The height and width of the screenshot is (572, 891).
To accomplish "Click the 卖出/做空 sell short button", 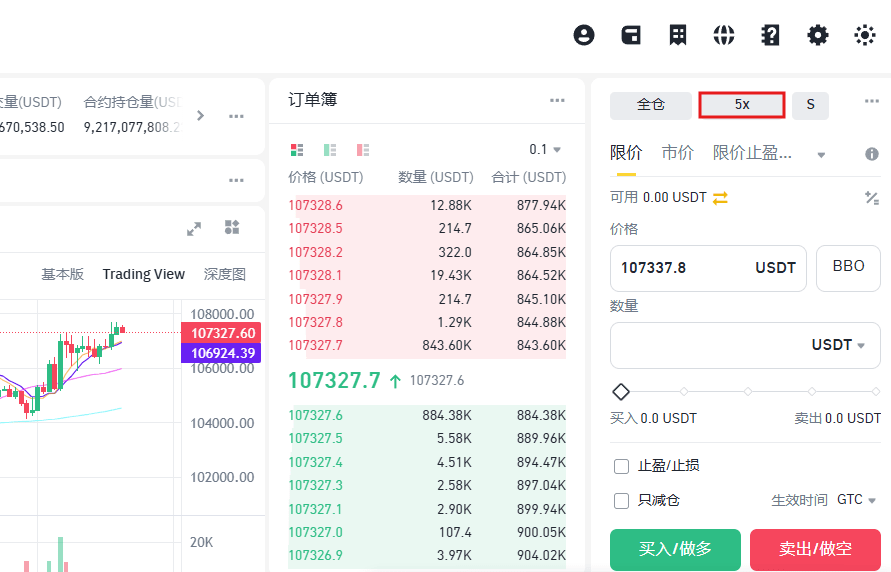I will pos(815,549).
